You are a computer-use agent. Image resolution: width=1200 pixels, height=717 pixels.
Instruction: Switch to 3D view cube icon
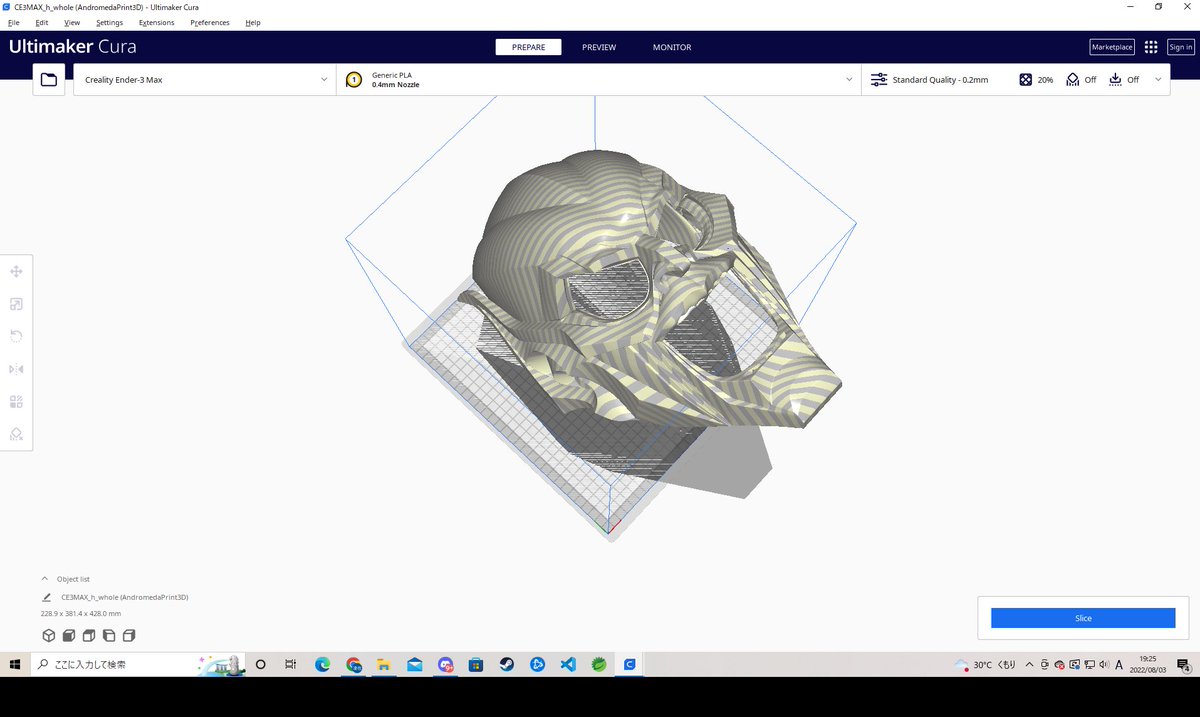tap(48, 635)
